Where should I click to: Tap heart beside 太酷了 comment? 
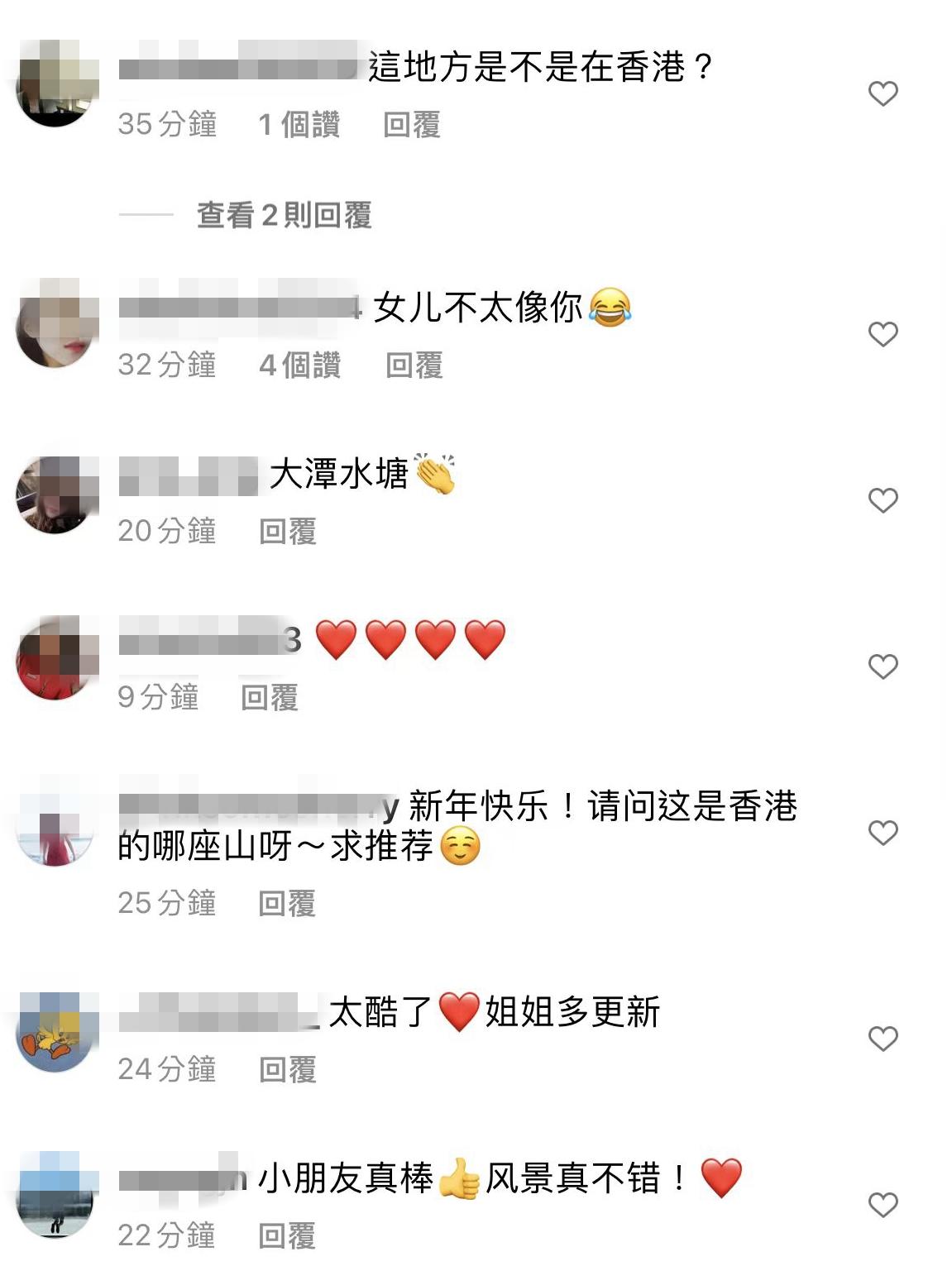[x=883, y=1039]
